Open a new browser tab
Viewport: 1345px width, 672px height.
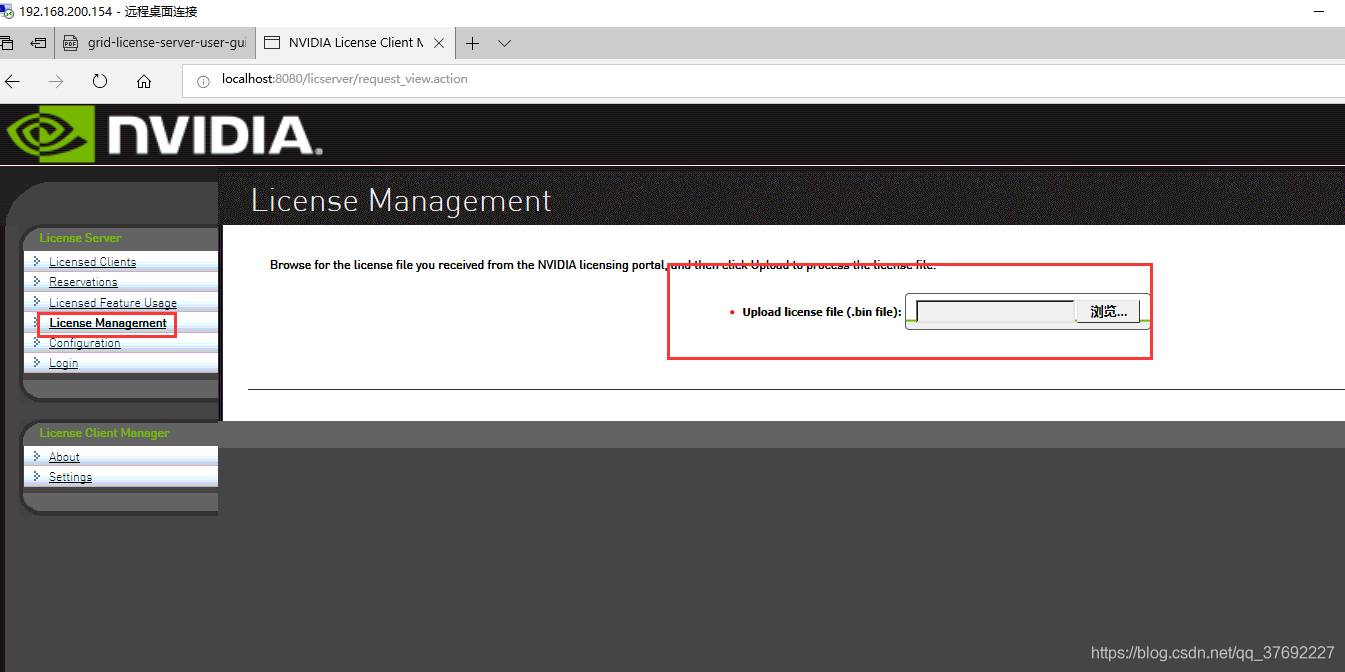point(473,43)
